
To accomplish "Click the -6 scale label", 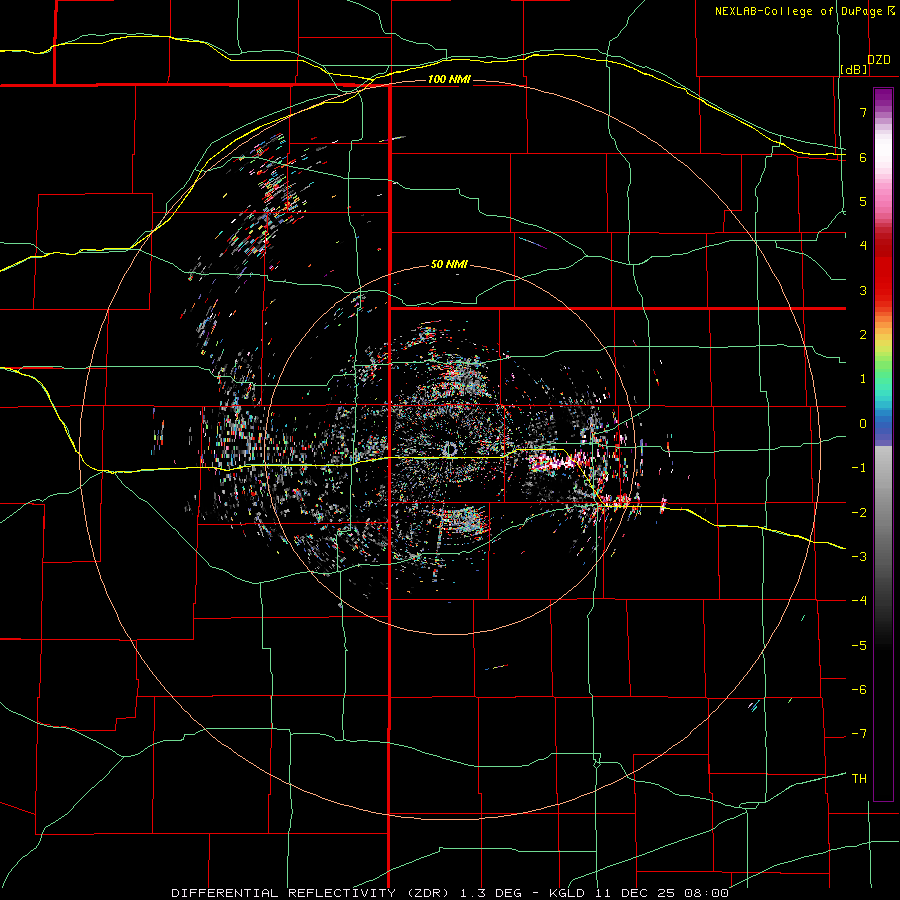I will [859, 690].
